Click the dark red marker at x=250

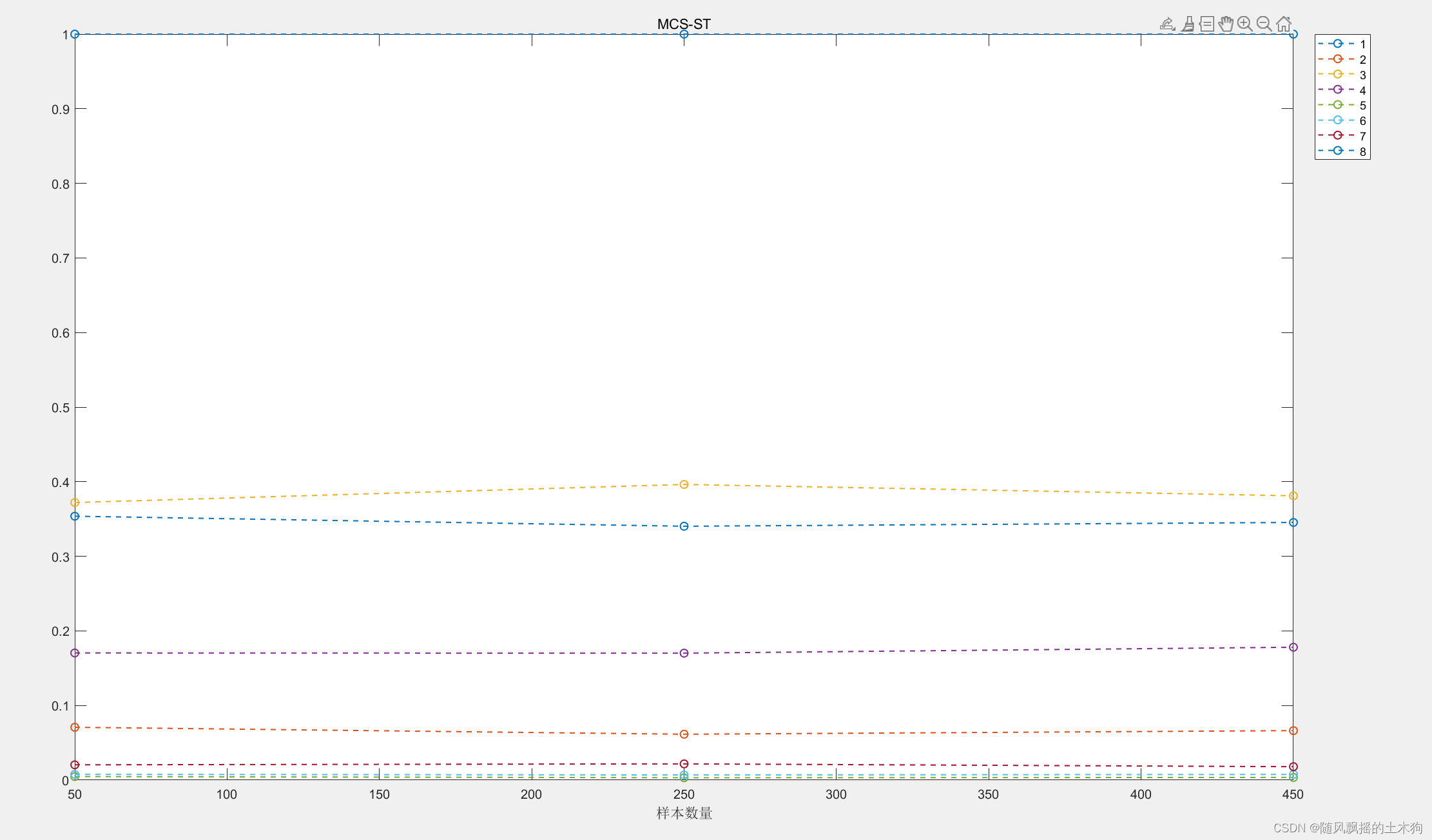pos(684,764)
